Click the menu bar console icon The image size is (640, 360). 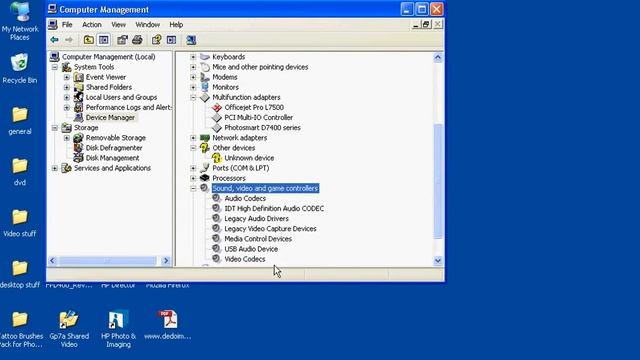[x=53, y=24]
